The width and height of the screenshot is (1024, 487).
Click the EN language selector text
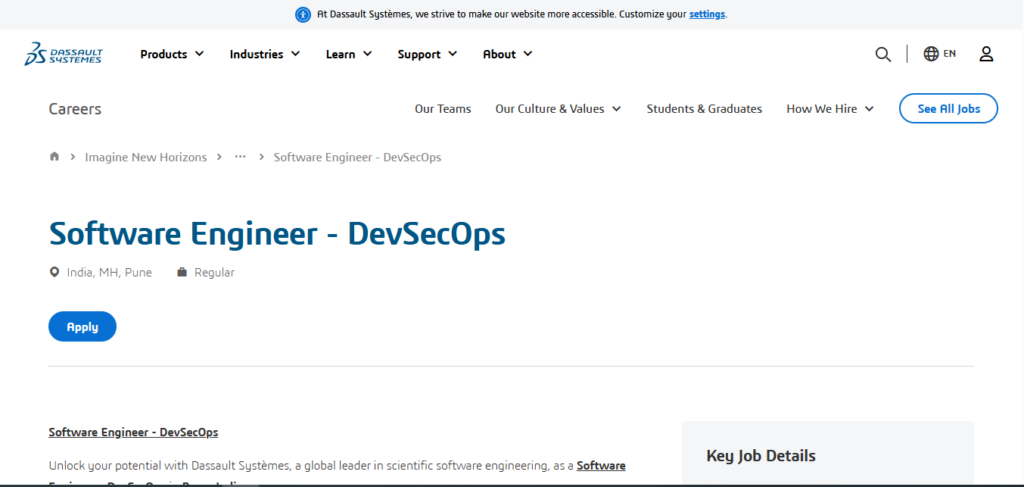point(950,54)
